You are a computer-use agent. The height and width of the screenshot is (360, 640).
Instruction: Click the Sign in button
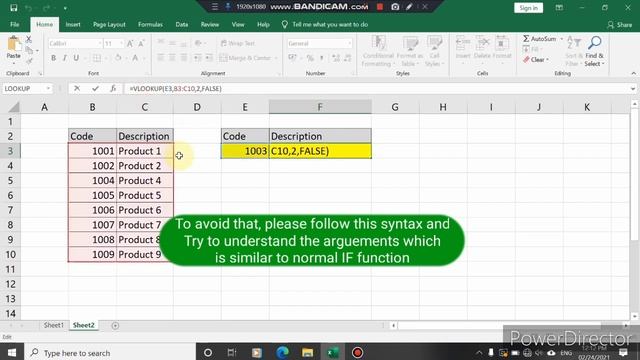pyautogui.click(x=529, y=8)
